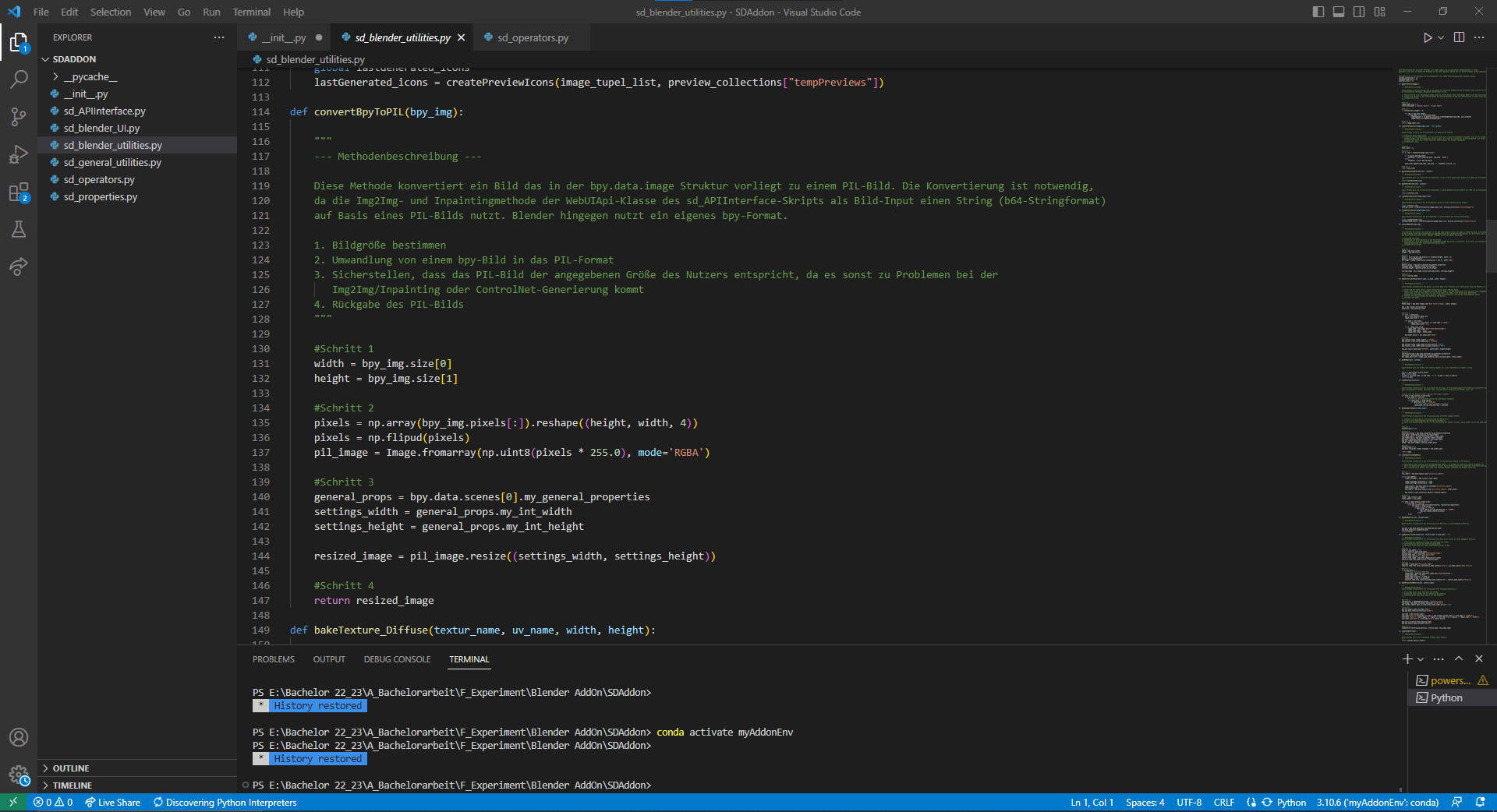The height and width of the screenshot is (812, 1497).
Task: Click the Run Python File play button
Action: (1427, 37)
